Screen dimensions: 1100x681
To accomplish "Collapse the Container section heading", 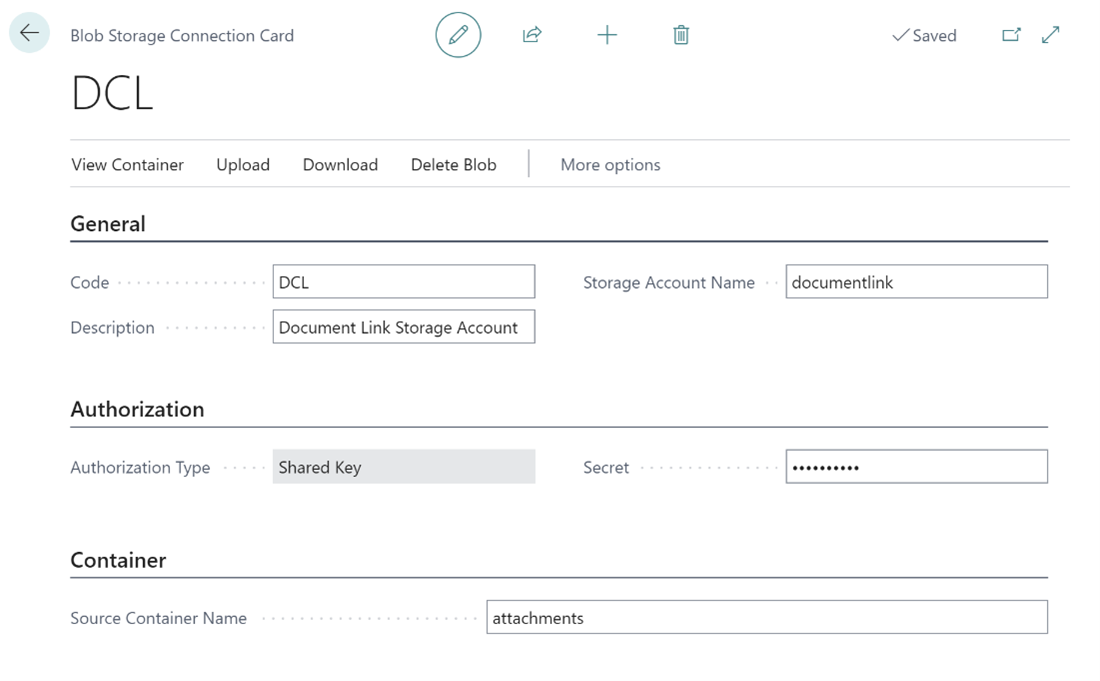I will click(x=118, y=560).
